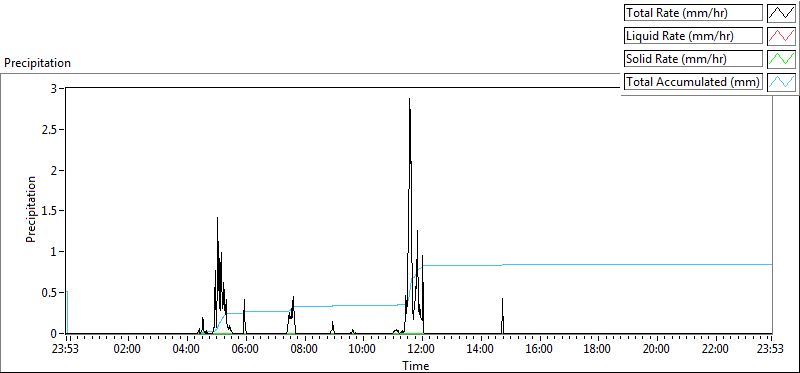Click the 08:00 time axis label
This screenshot has height=373, width=800.
pos(304,350)
